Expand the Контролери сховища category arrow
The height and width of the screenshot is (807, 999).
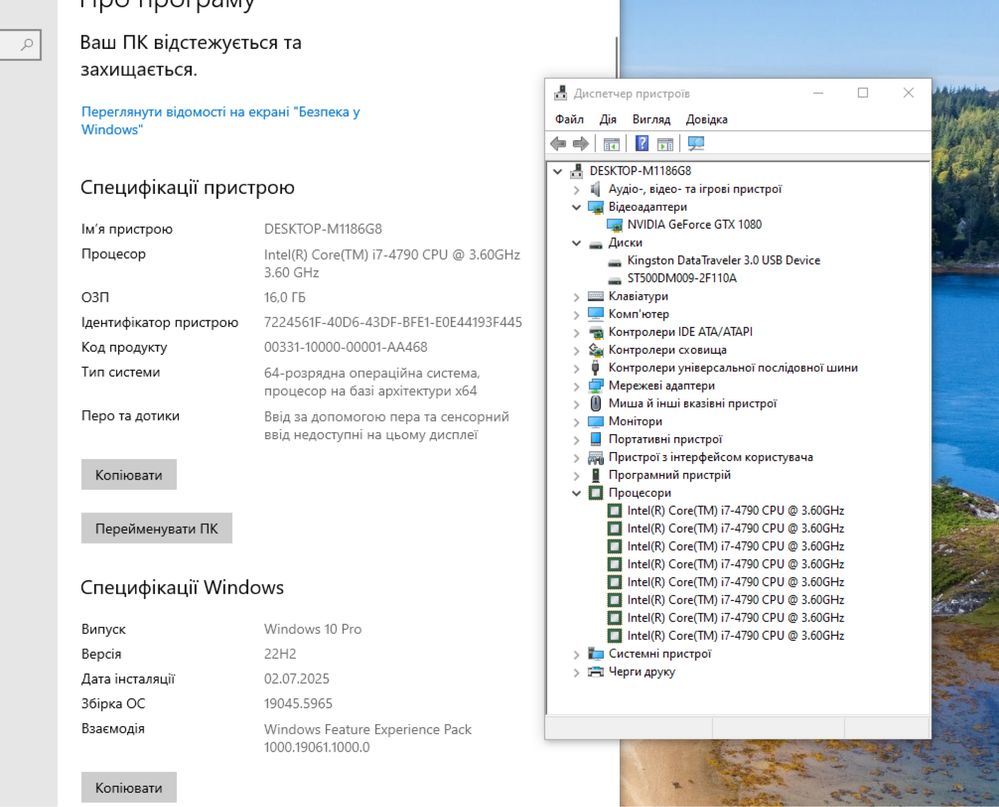coord(576,350)
